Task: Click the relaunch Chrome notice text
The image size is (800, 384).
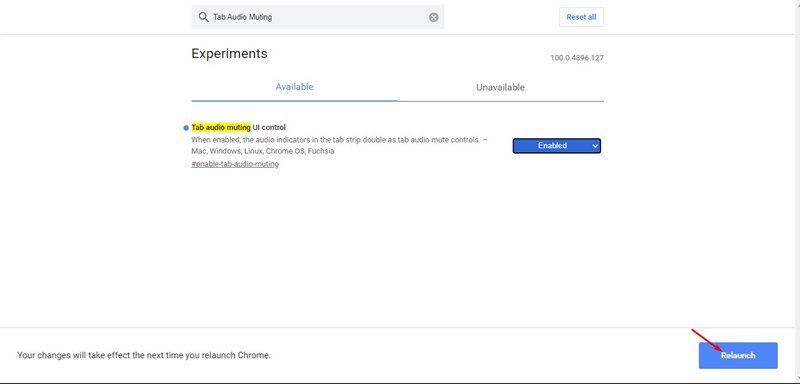Action: pos(144,355)
